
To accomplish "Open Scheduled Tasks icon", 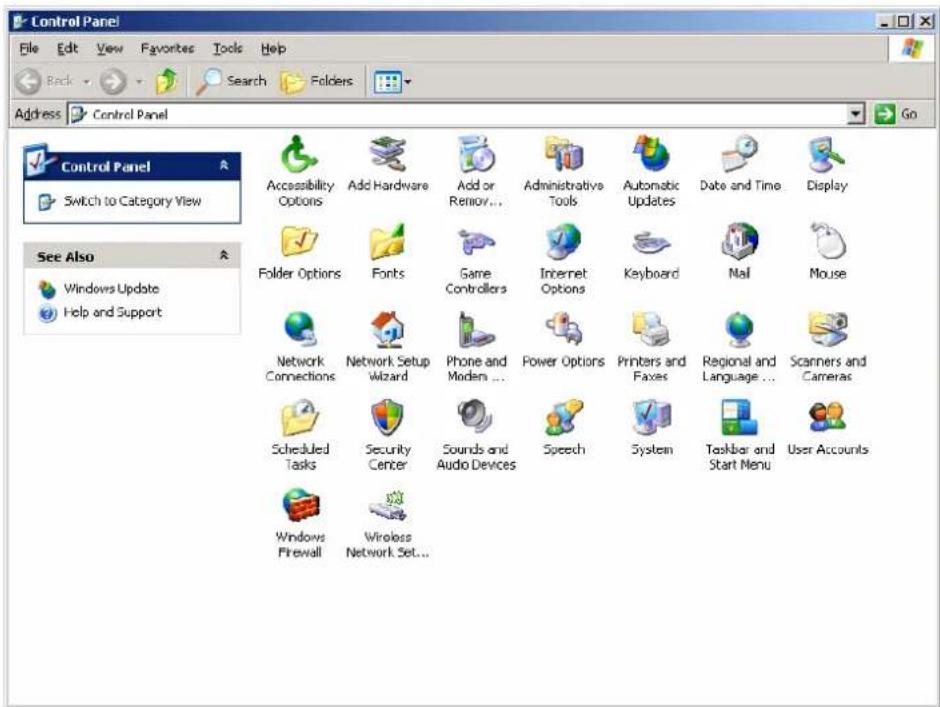I will coord(300,418).
